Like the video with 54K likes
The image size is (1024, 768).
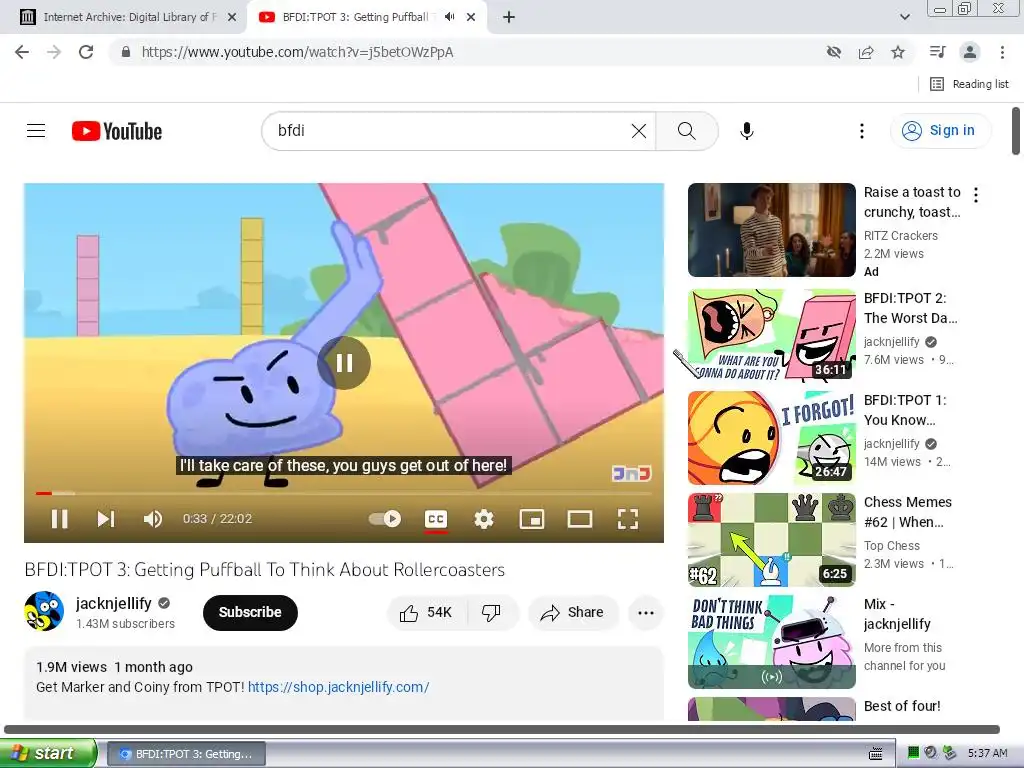tap(426, 613)
